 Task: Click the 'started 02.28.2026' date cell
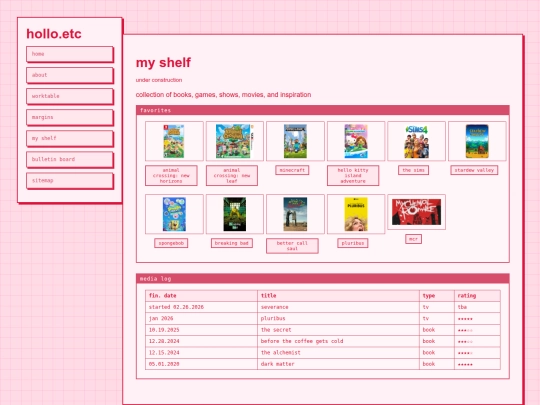pos(201,307)
